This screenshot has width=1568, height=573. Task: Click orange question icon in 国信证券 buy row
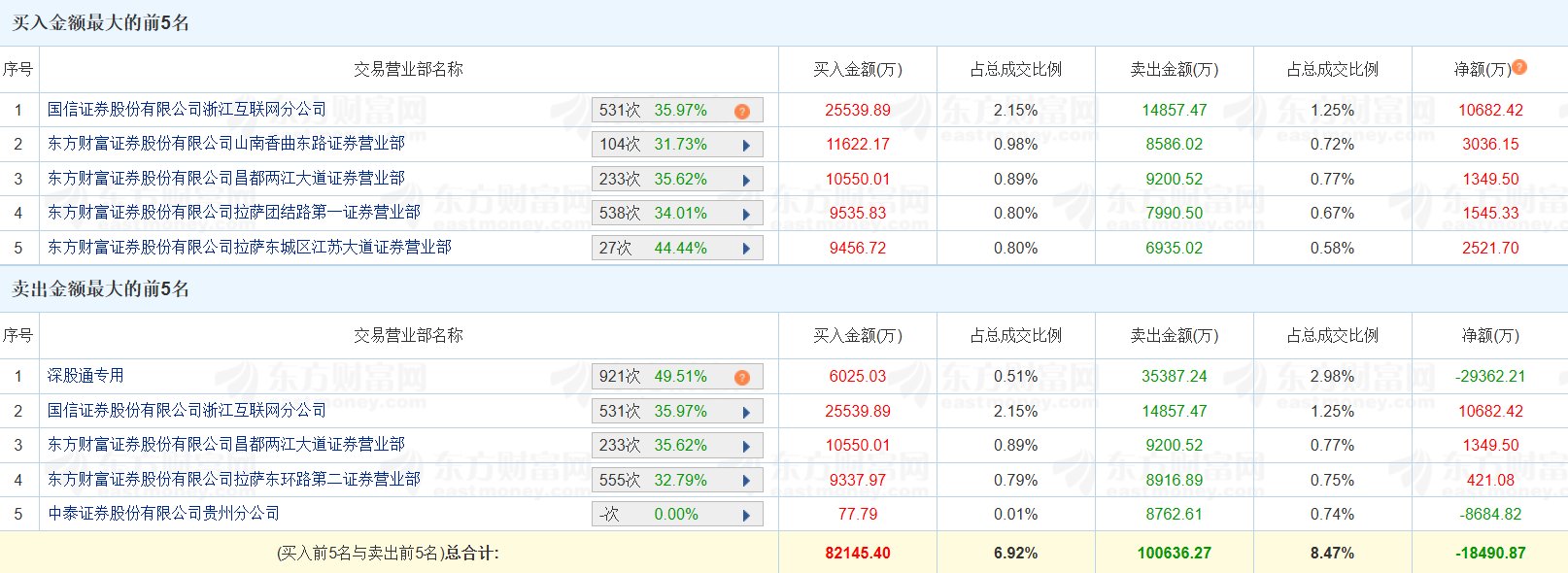[742, 111]
